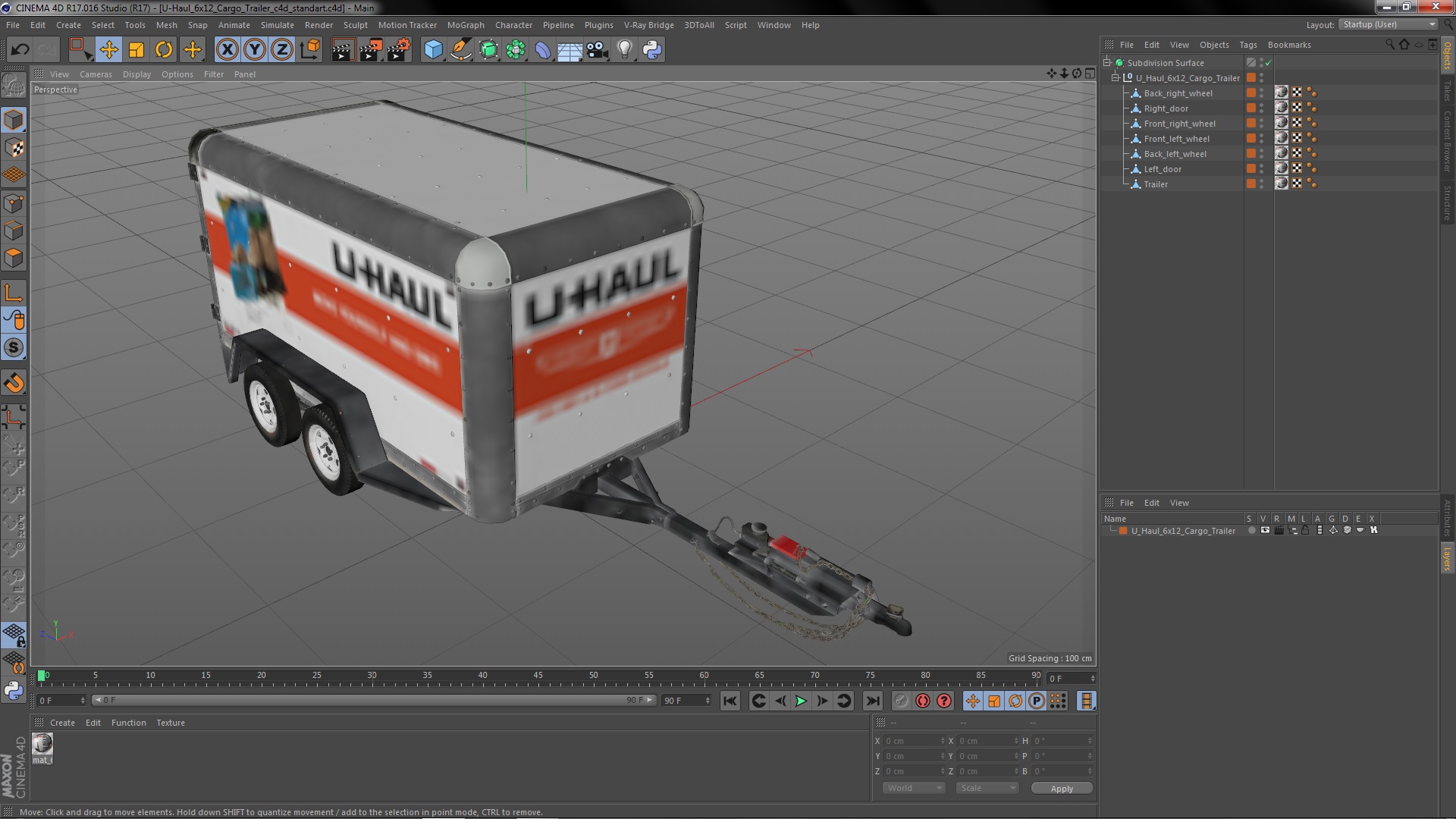Toggle Z-axis lock button
The width and height of the screenshot is (1456, 819).
[x=282, y=50]
